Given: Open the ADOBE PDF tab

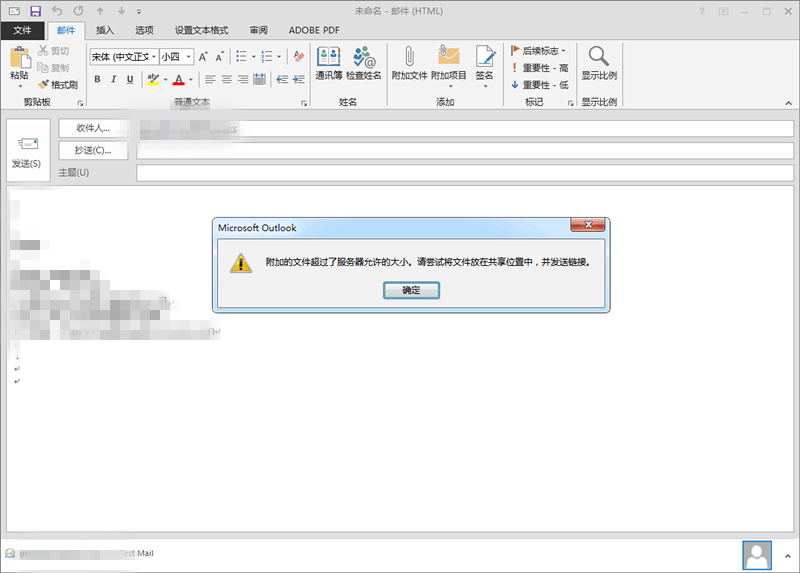Looking at the screenshot, I should coord(314,30).
